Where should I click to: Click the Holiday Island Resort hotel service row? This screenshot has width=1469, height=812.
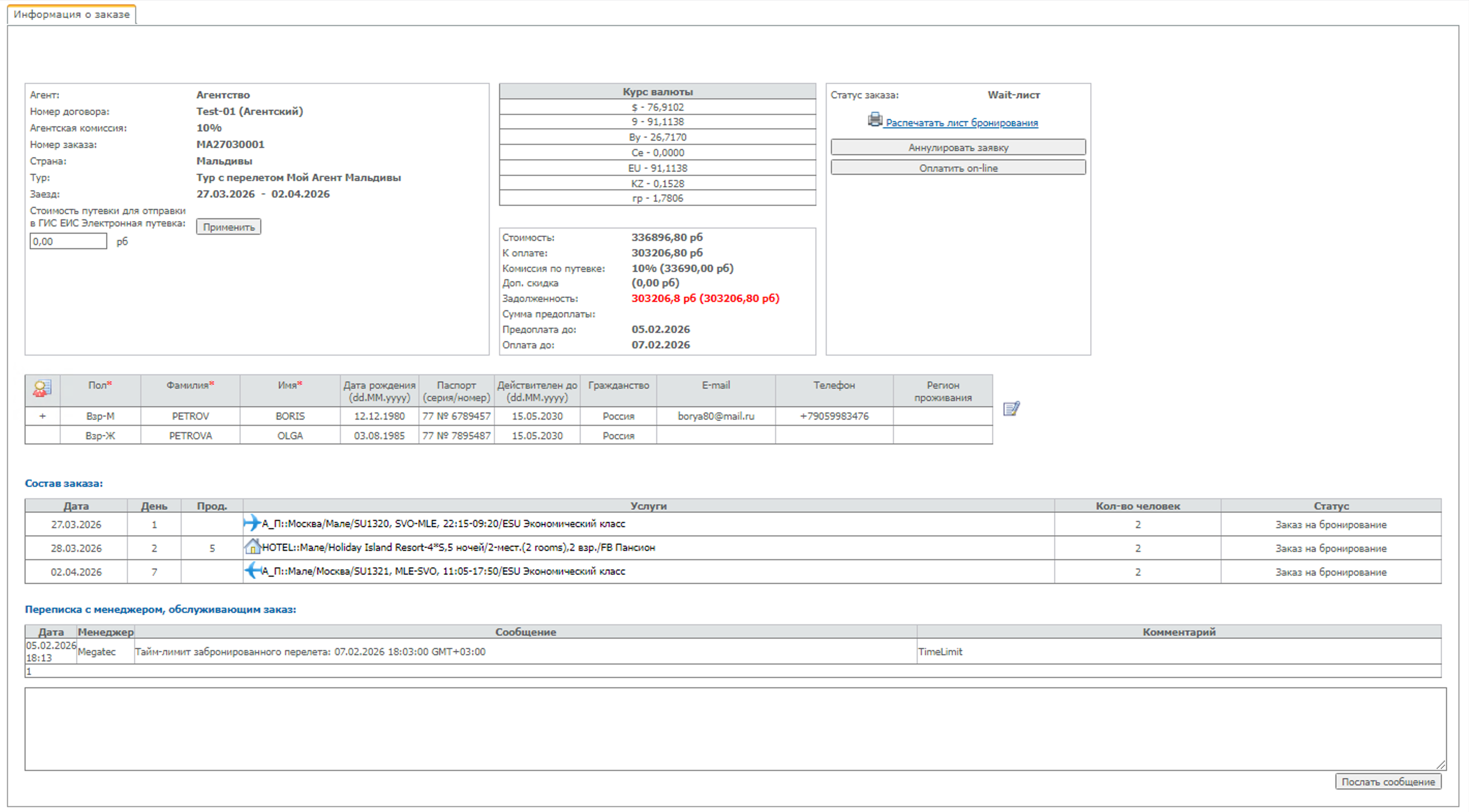pyautogui.click(x=458, y=547)
